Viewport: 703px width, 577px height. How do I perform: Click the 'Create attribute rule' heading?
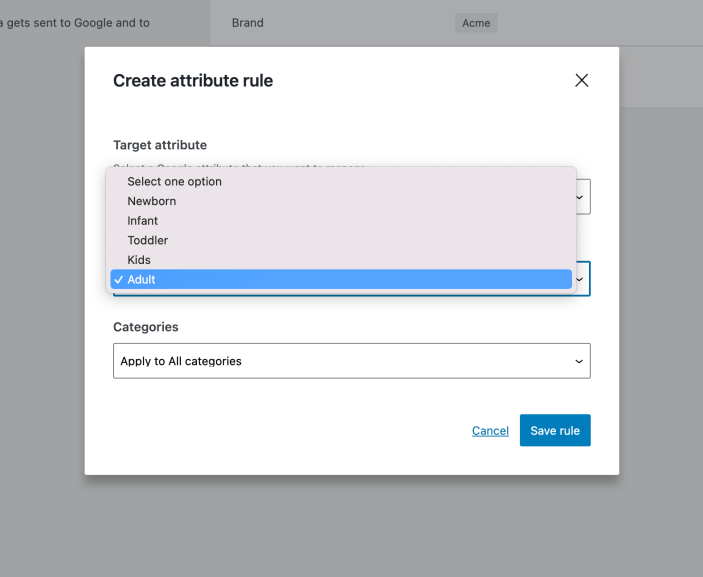[193, 81]
